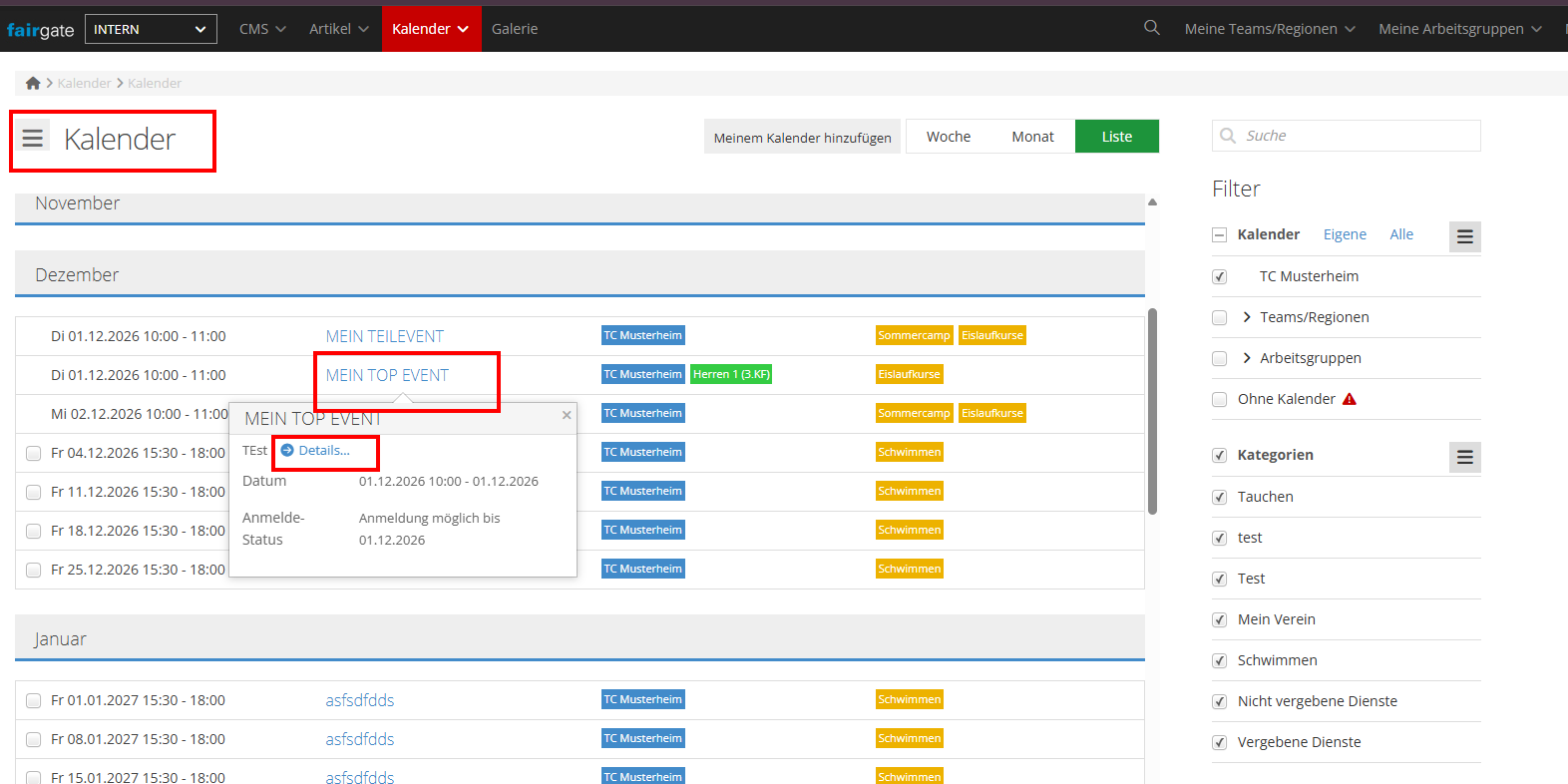Open the INTERN dropdown selector

click(151, 29)
